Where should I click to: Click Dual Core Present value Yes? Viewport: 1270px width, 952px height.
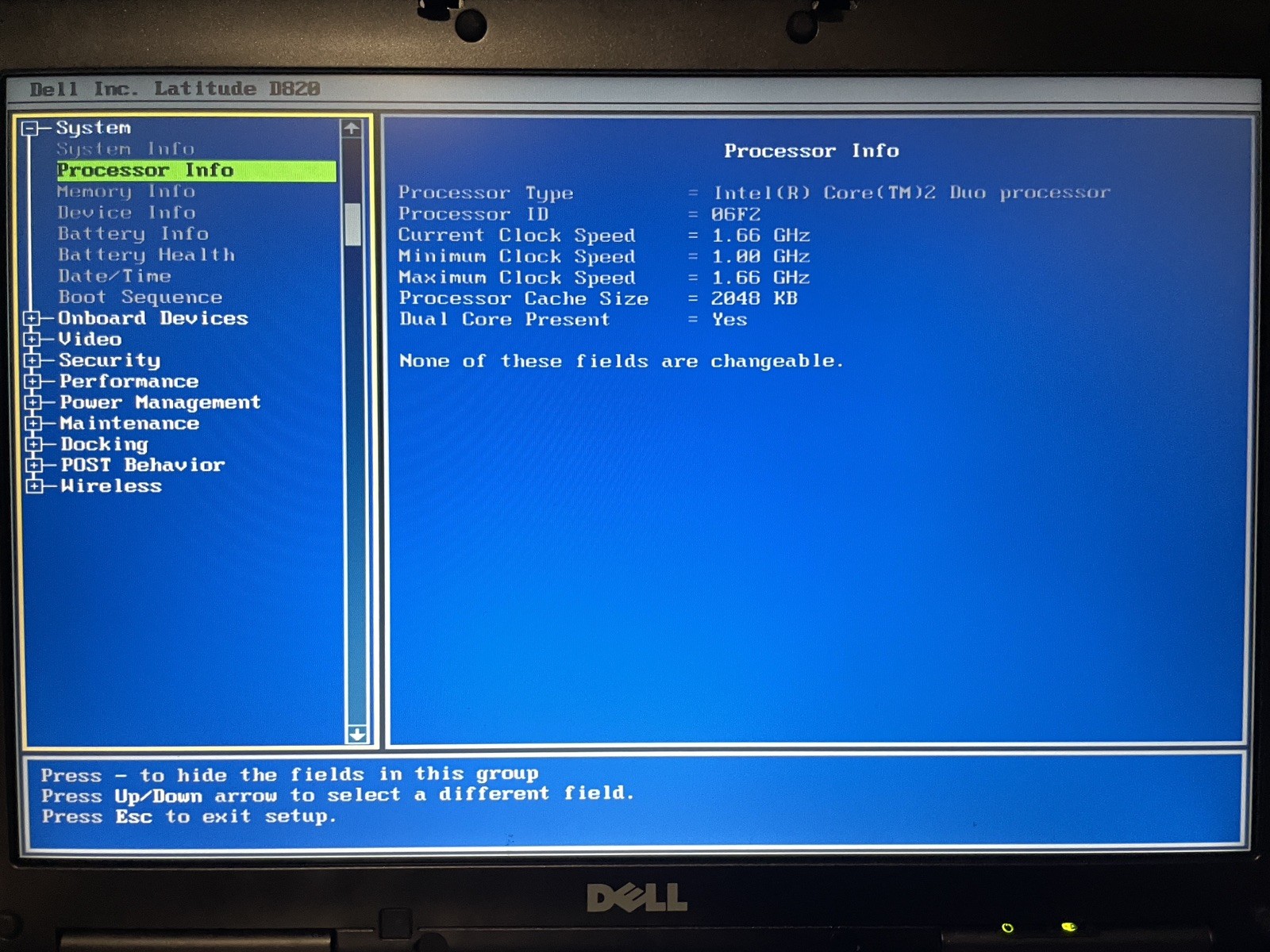729,320
